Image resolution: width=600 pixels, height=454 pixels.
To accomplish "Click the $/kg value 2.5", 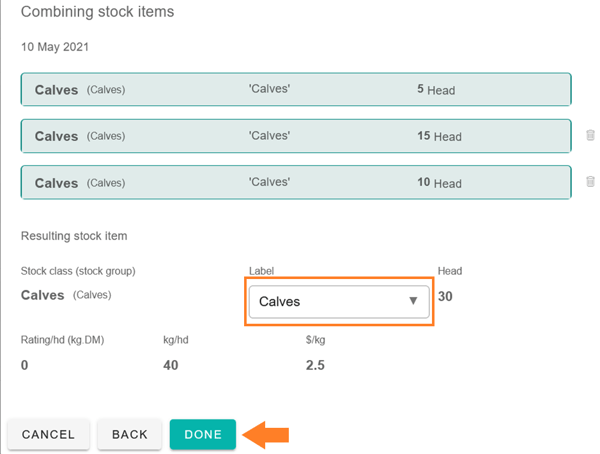I will [315, 365].
